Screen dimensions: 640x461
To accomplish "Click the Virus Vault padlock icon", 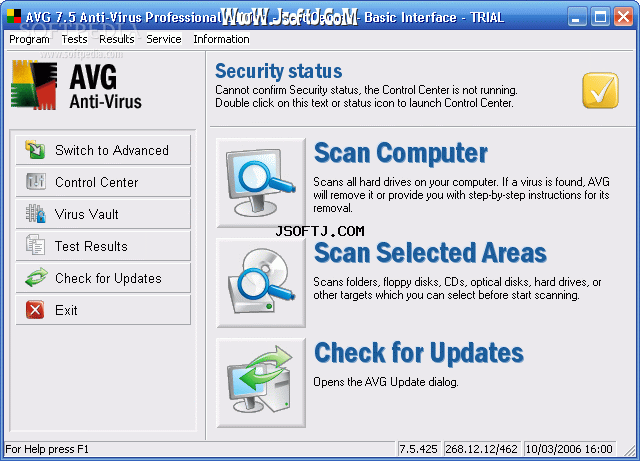I will click(36, 214).
